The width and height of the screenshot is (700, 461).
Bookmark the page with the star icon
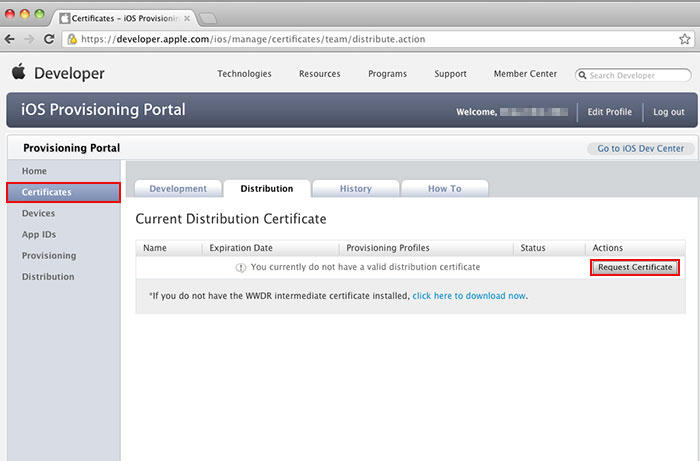(684, 39)
